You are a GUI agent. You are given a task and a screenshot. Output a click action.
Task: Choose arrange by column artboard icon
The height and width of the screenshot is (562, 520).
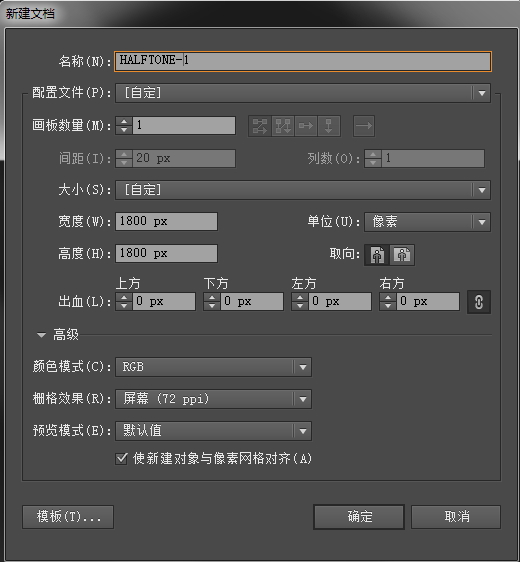click(329, 126)
